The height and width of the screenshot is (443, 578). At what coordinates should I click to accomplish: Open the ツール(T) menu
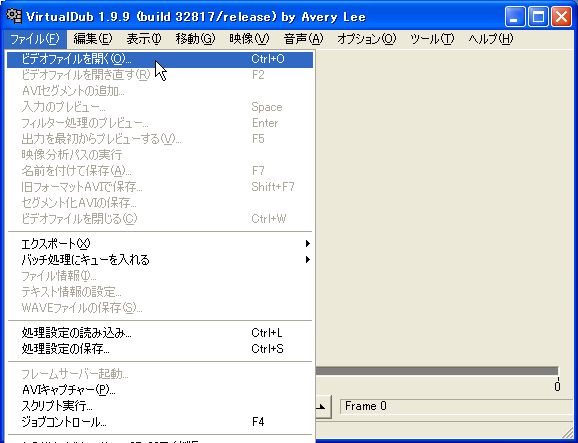pos(432,39)
